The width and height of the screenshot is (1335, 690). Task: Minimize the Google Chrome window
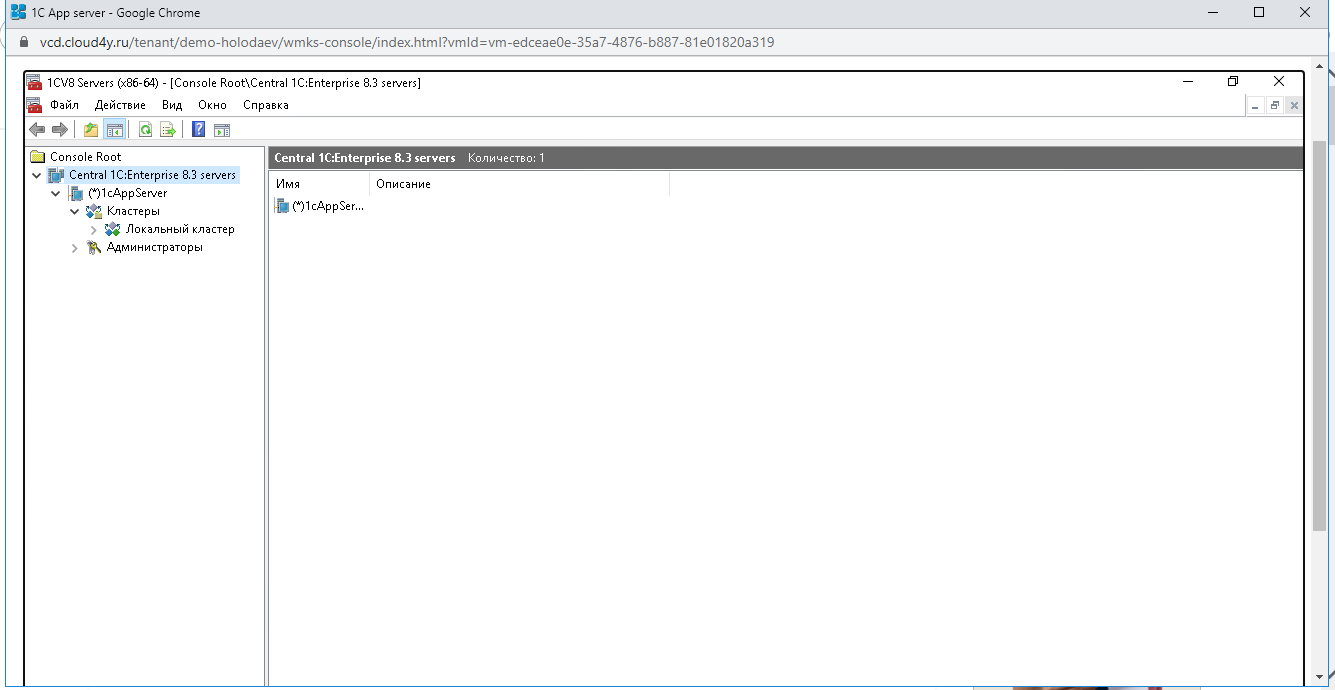pos(1214,13)
